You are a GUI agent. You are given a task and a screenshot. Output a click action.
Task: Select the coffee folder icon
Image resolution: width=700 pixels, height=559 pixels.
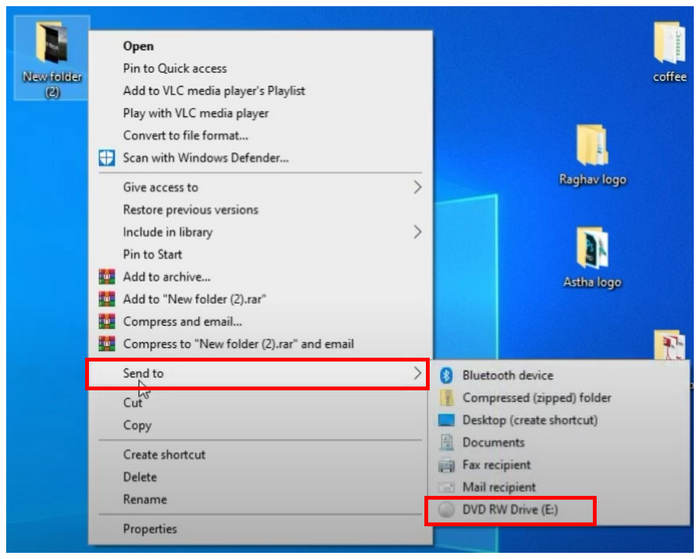pos(669,43)
